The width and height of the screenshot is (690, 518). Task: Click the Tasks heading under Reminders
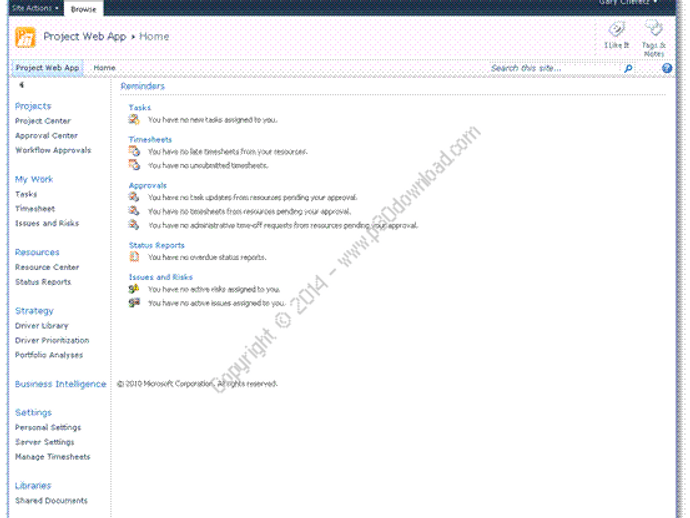(139, 107)
